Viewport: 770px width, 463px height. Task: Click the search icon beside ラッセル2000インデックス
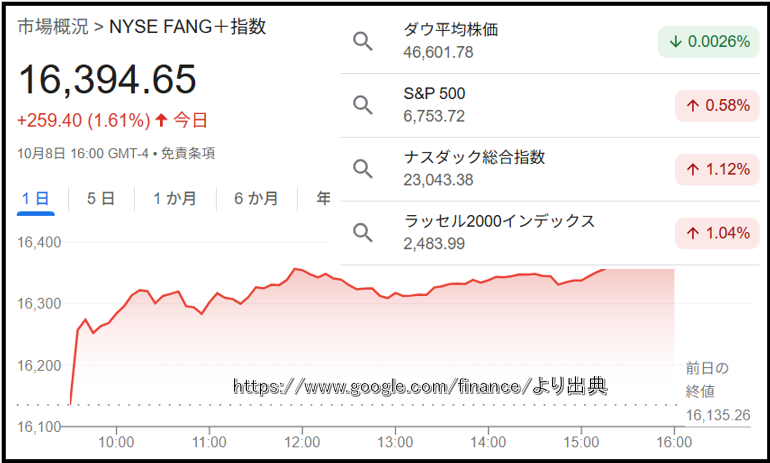(x=363, y=233)
